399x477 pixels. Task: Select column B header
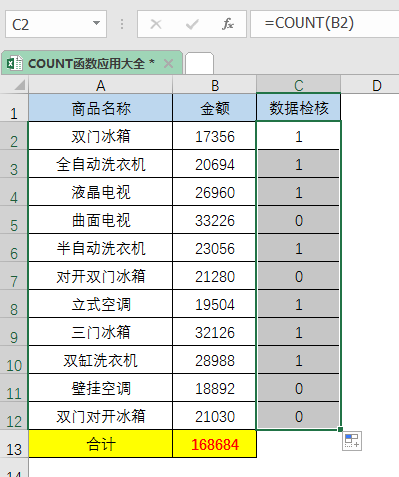tap(215, 85)
